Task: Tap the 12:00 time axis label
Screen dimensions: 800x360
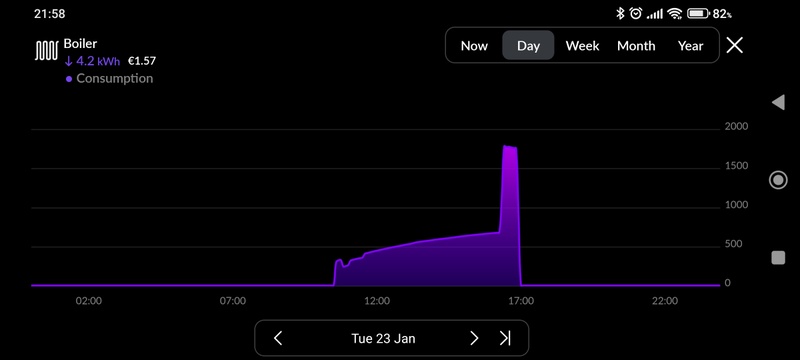Action: coord(377,301)
